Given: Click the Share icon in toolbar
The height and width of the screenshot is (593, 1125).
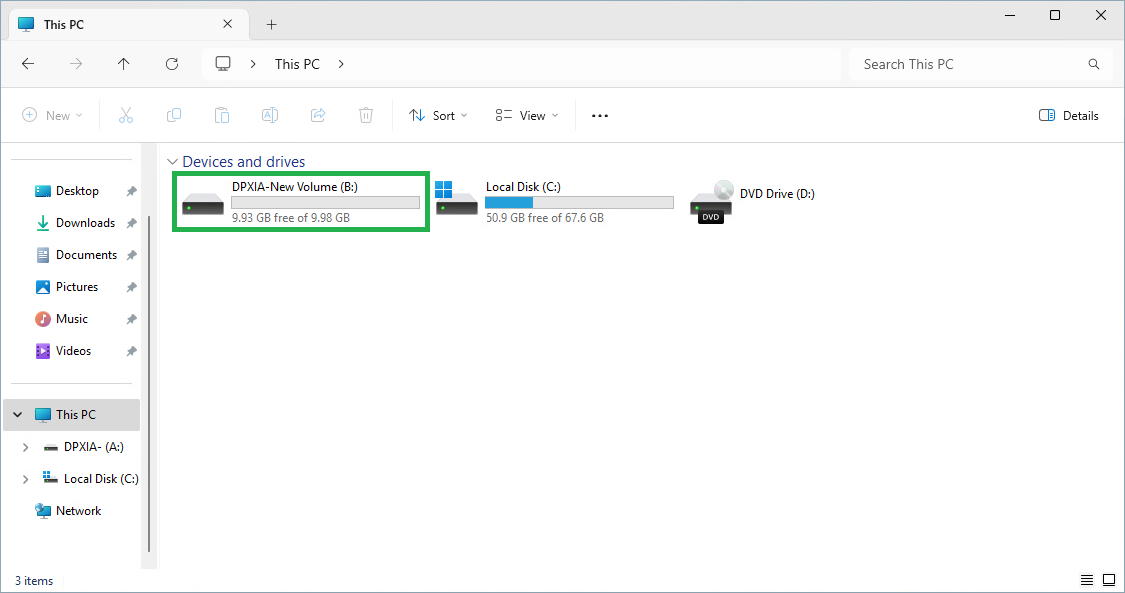Looking at the screenshot, I should 318,116.
